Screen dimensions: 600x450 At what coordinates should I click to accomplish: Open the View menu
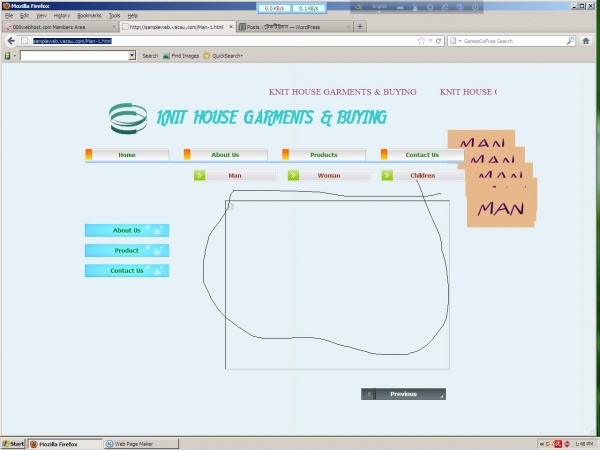click(41, 16)
